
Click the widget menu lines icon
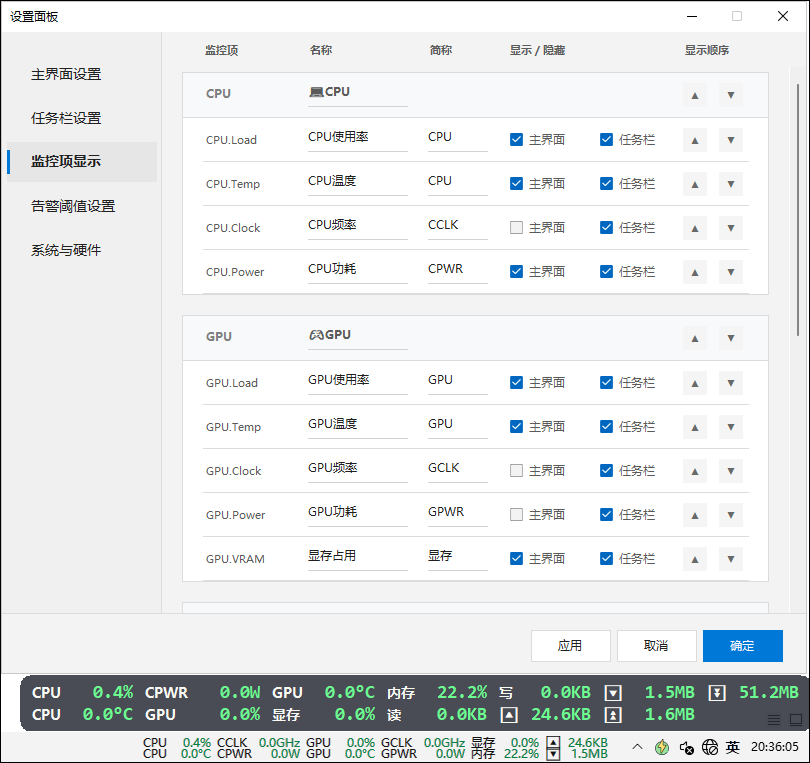pos(774,720)
